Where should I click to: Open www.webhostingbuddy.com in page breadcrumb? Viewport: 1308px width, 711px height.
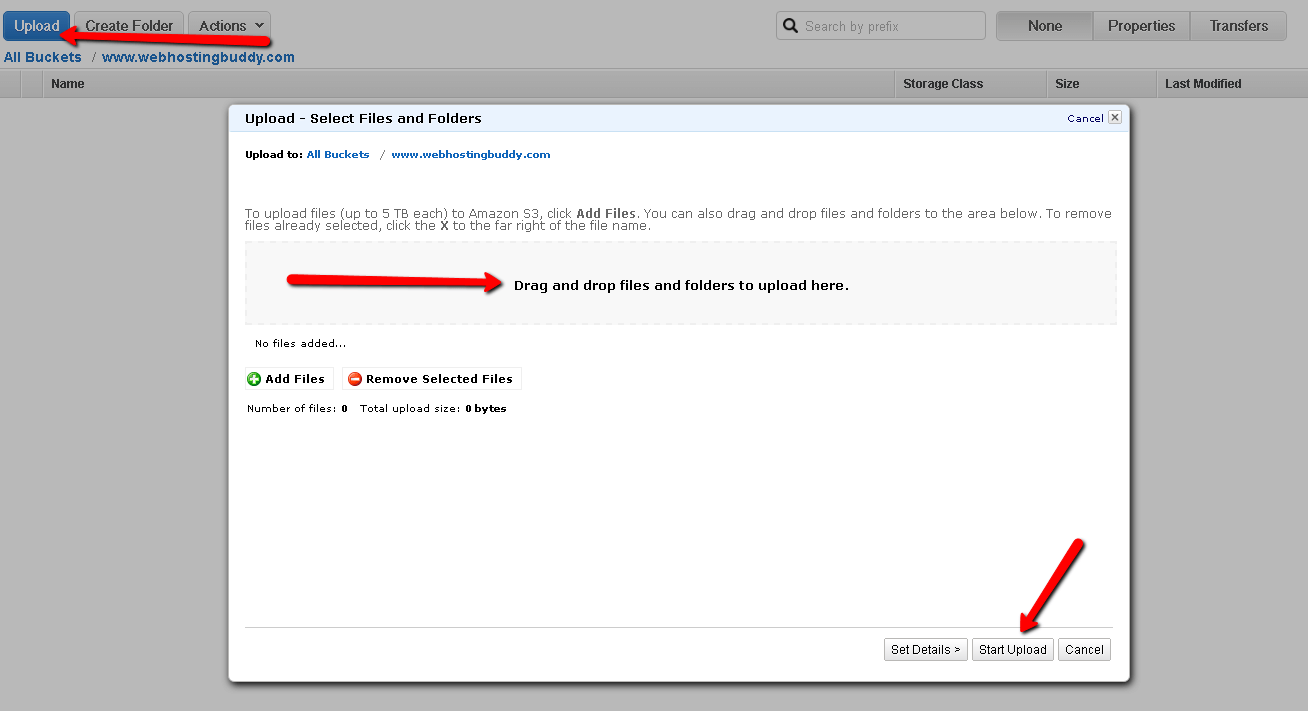[x=198, y=57]
